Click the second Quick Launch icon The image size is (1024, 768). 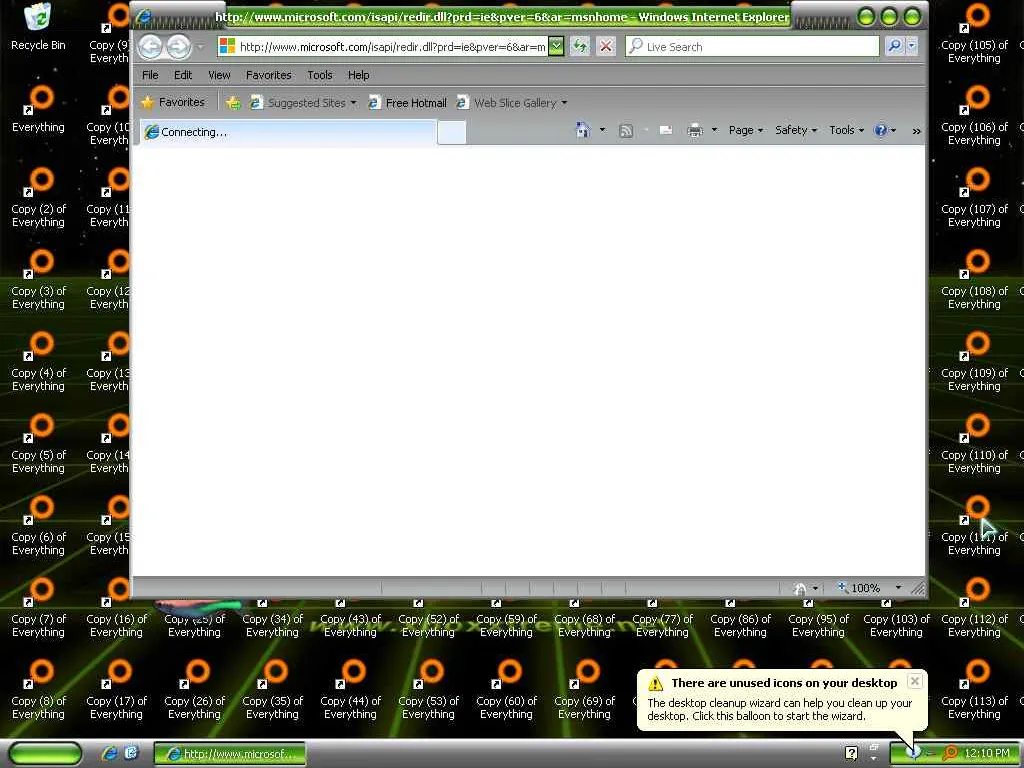point(131,753)
